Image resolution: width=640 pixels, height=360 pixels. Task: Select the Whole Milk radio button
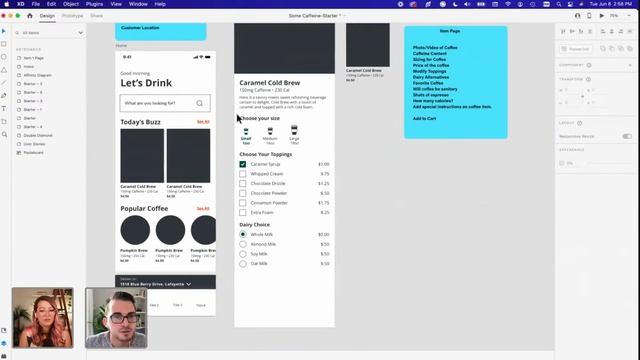pyautogui.click(x=243, y=234)
